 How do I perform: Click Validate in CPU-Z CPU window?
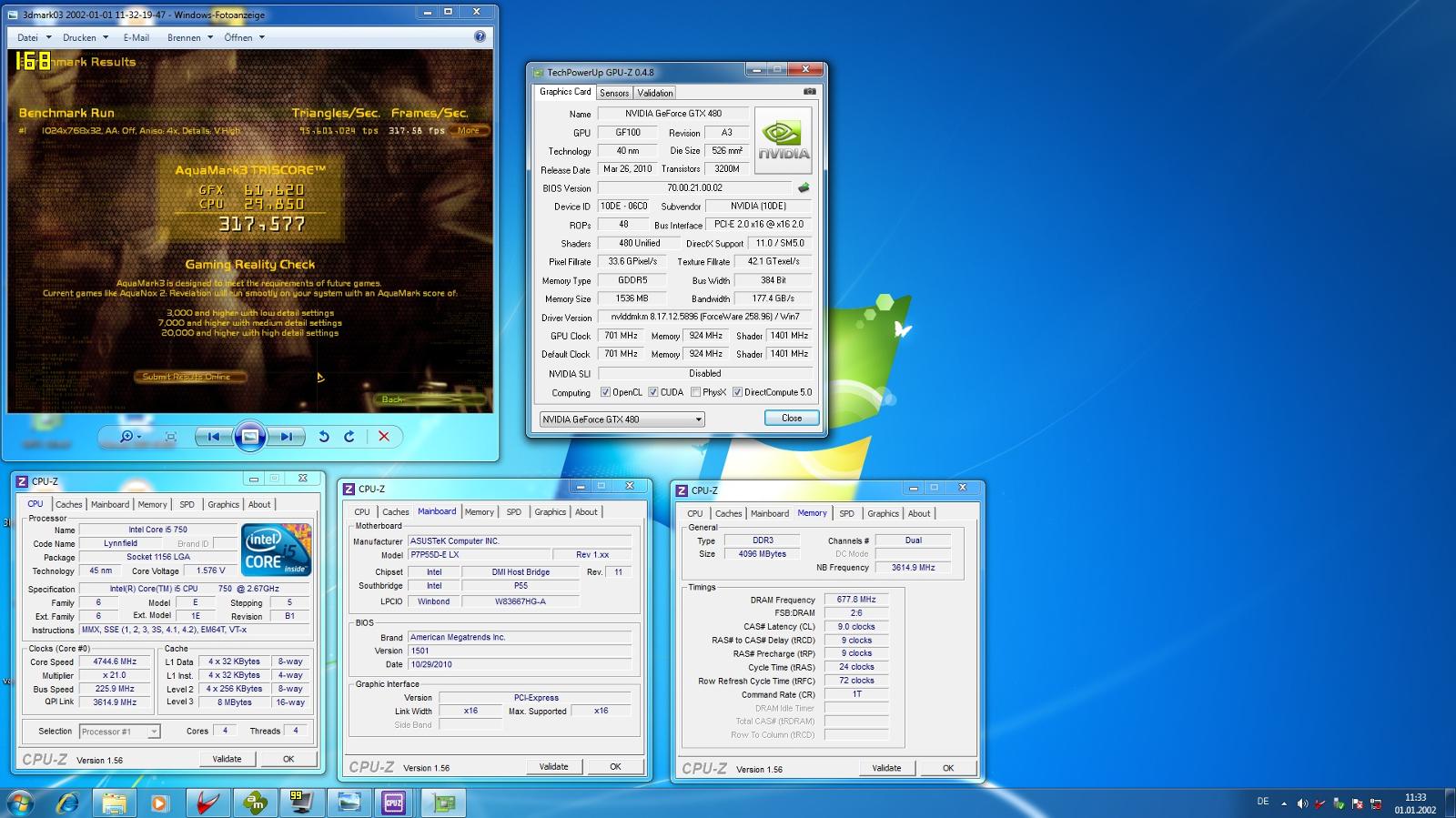click(x=227, y=759)
